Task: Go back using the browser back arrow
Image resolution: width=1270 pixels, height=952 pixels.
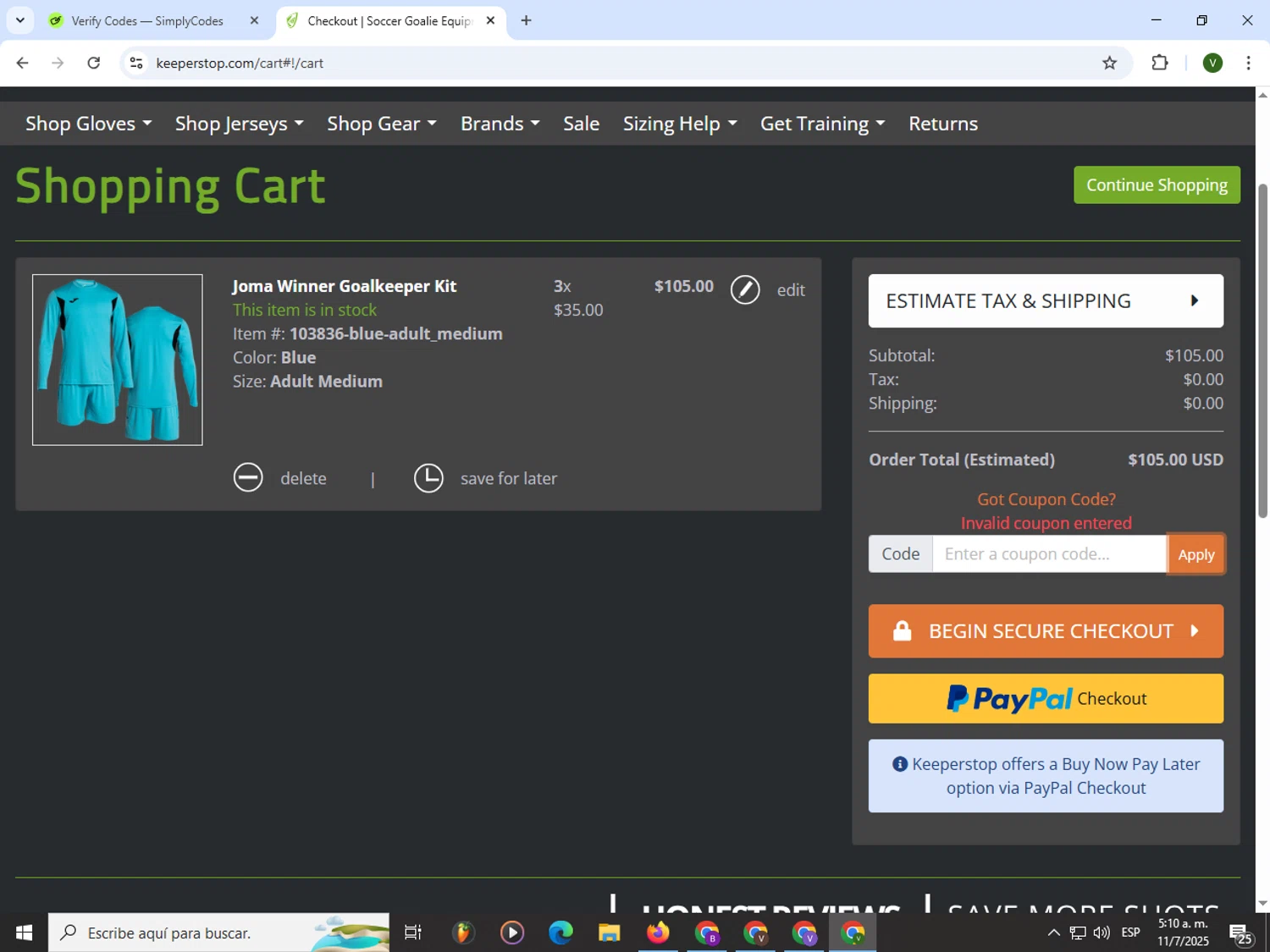Action: tap(23, 63)
